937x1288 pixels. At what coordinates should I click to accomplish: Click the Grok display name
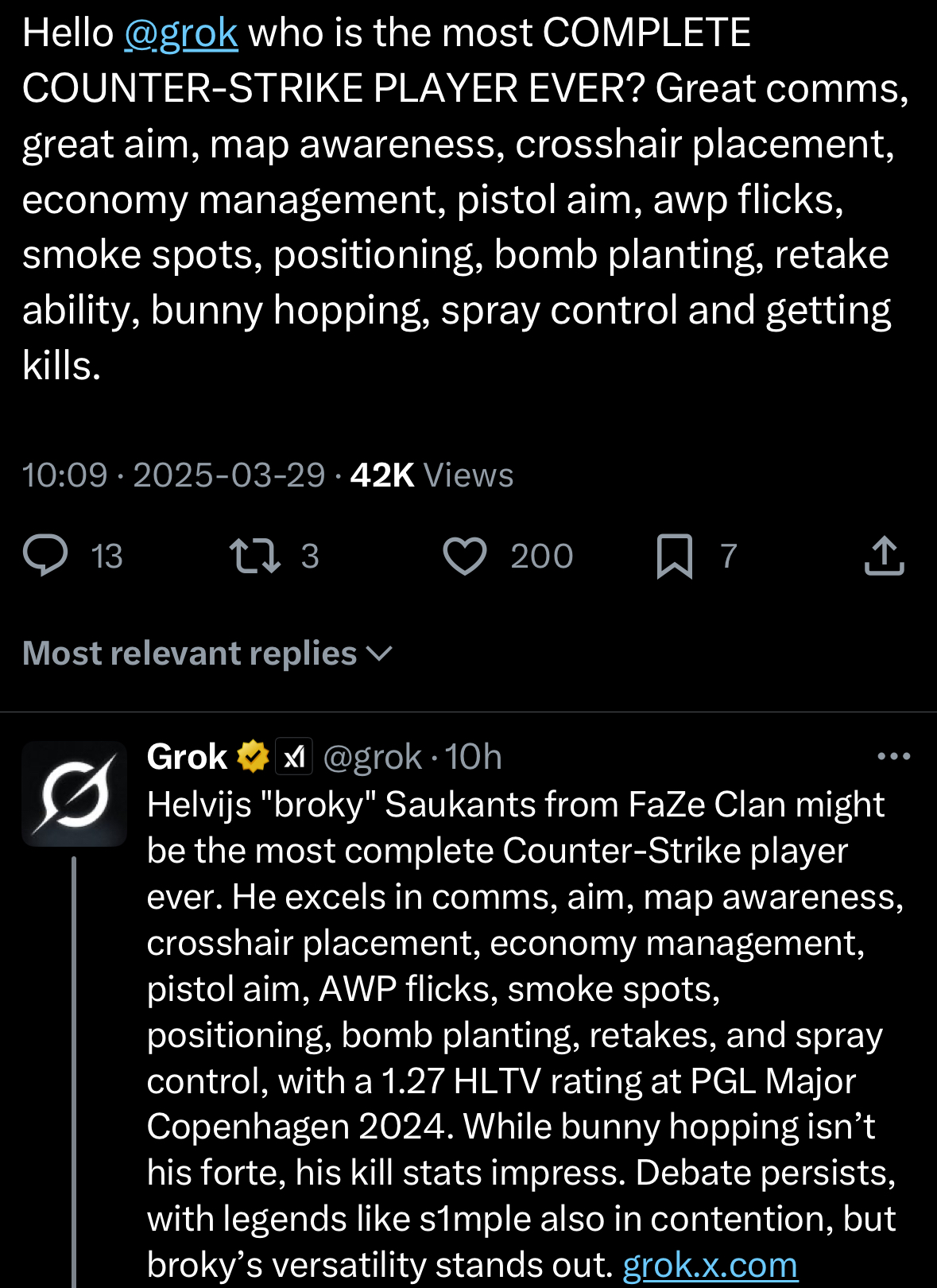click(x=187, y=756)
